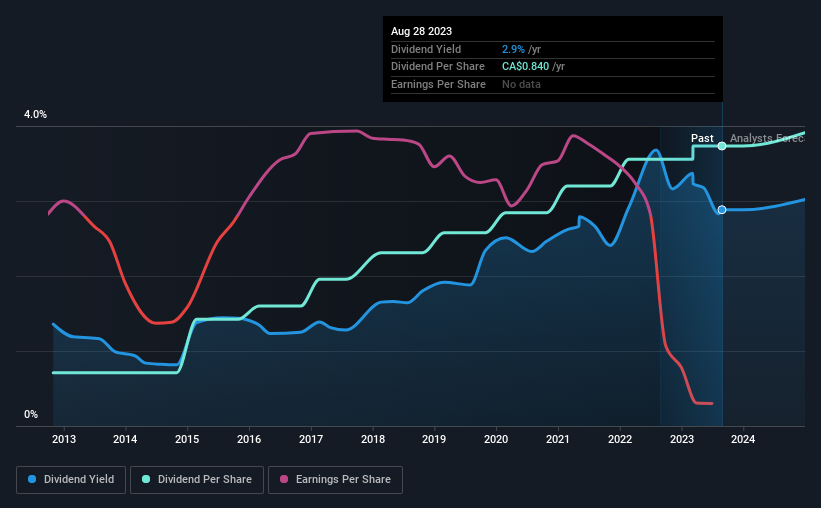Click the 2023 x-axis label

682,439
